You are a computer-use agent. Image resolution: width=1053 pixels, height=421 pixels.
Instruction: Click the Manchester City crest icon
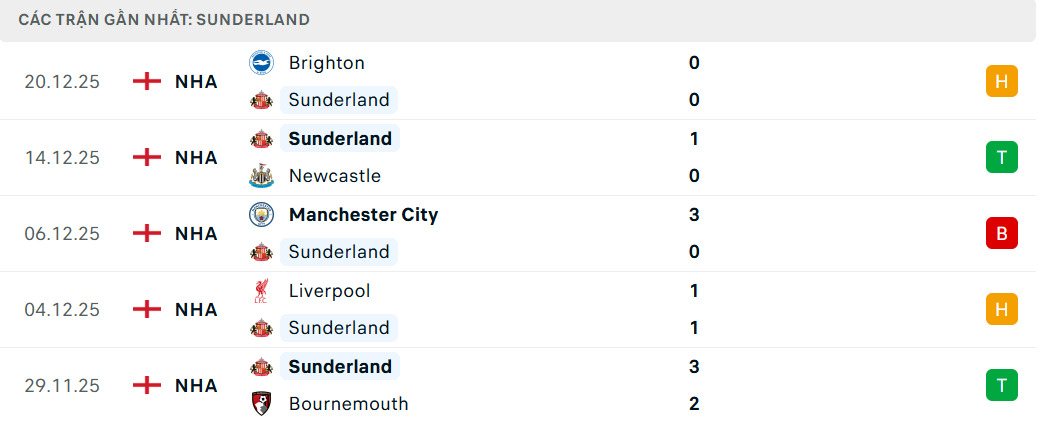point(261,215)
